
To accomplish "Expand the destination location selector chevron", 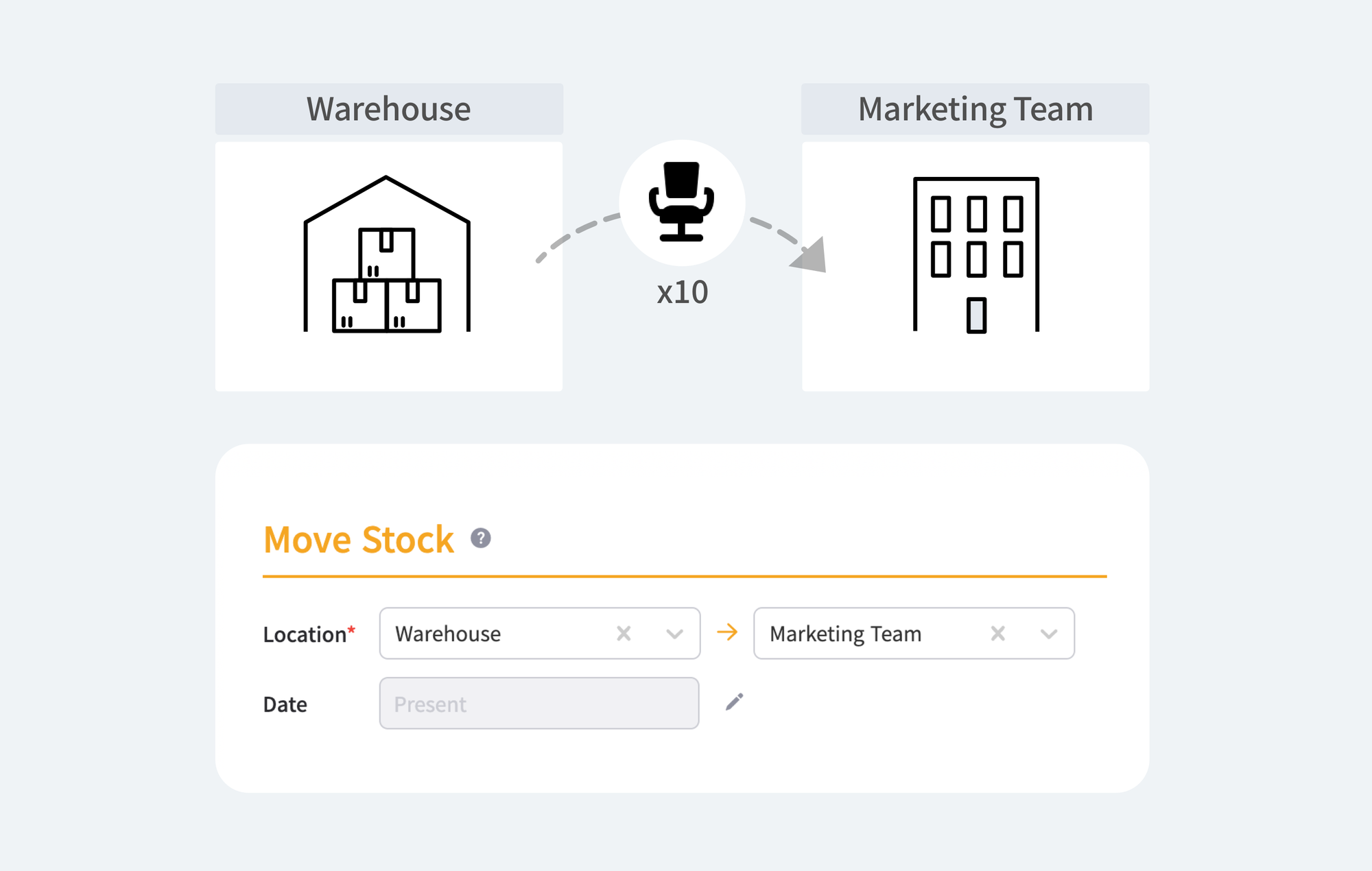I will 1048,633.
